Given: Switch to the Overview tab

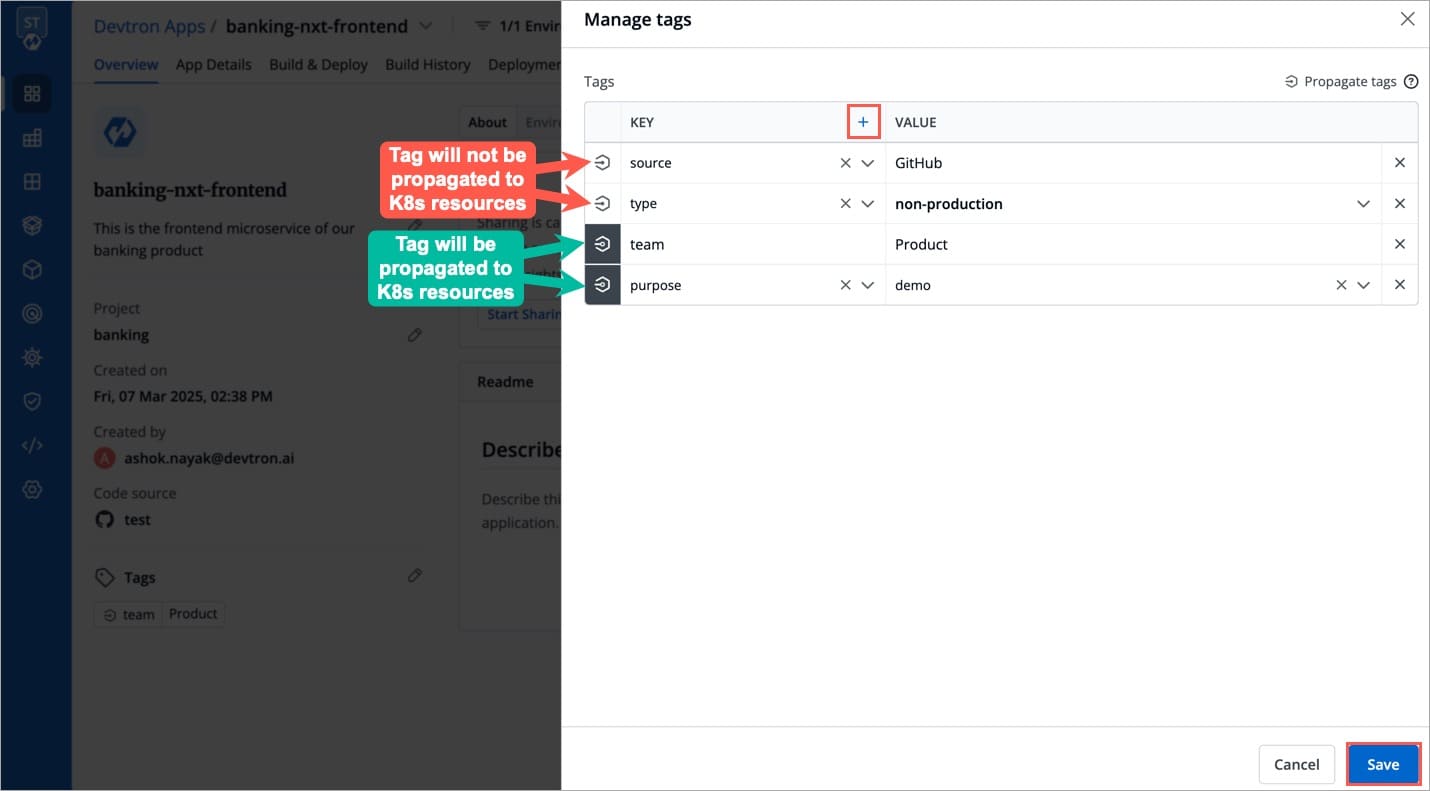Looking at the screenshot, I should point(126,64).
